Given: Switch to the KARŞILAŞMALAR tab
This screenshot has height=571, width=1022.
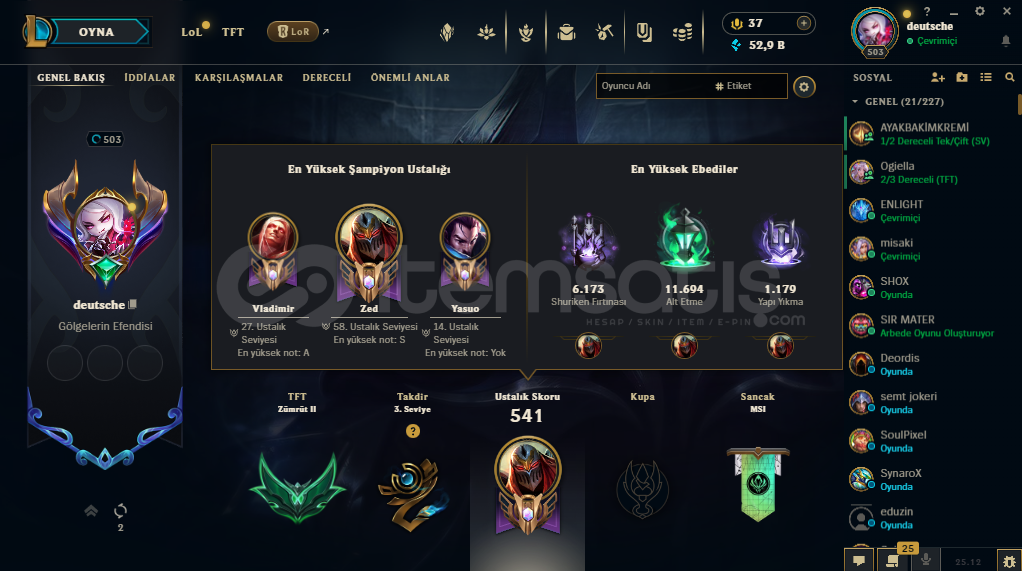Looking at the screenshot, I should tap(239, 78).
